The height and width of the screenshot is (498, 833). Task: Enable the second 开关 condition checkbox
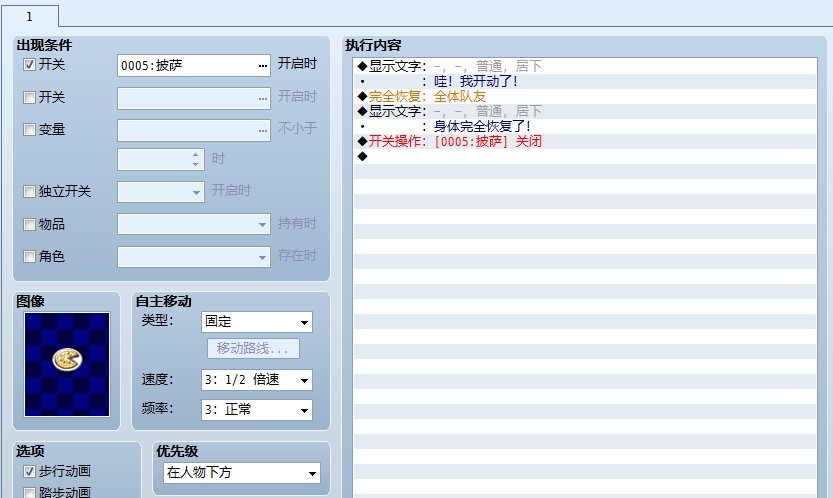click(29, 97)
